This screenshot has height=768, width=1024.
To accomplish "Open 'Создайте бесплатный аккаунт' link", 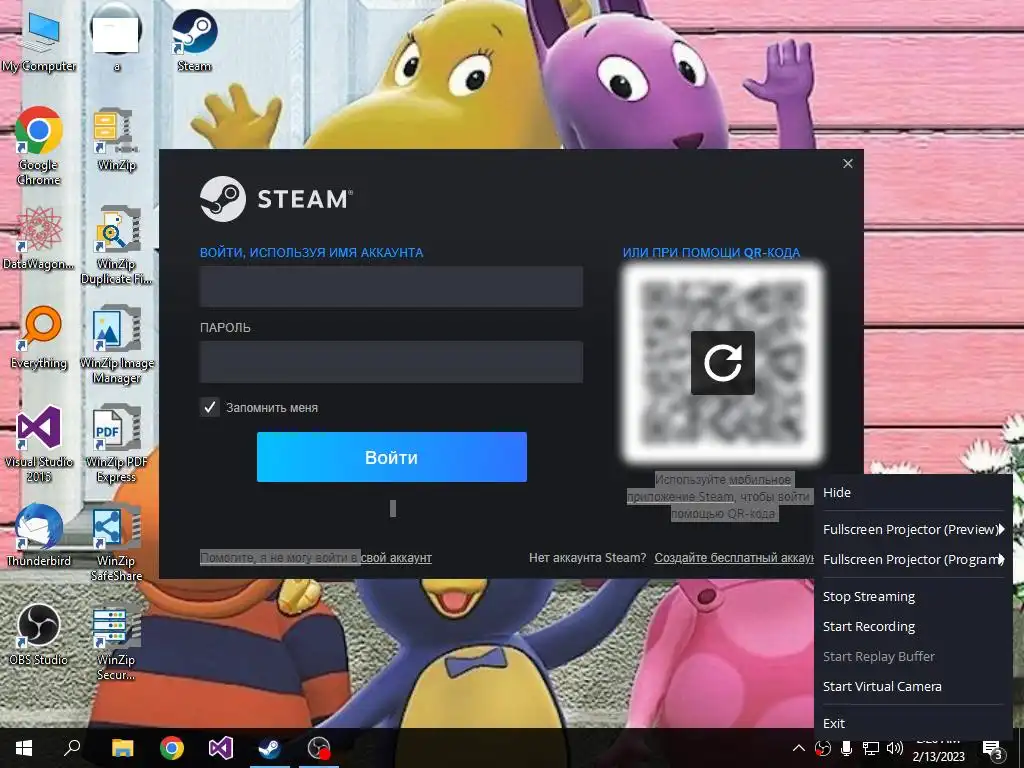I will (734, 558).
